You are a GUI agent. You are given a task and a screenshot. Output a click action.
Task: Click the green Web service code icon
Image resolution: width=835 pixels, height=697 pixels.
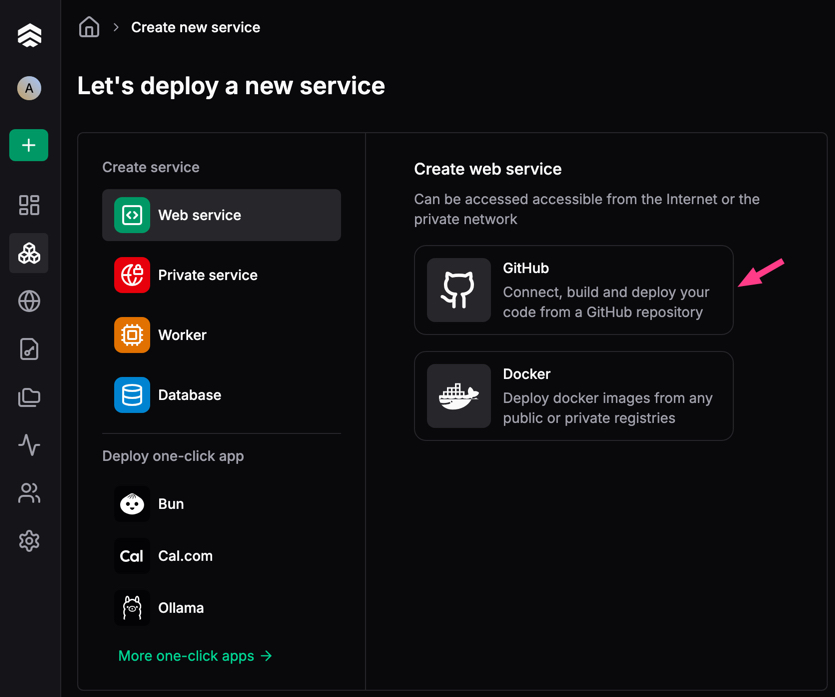pyautogui.click(x=132, y=215)
